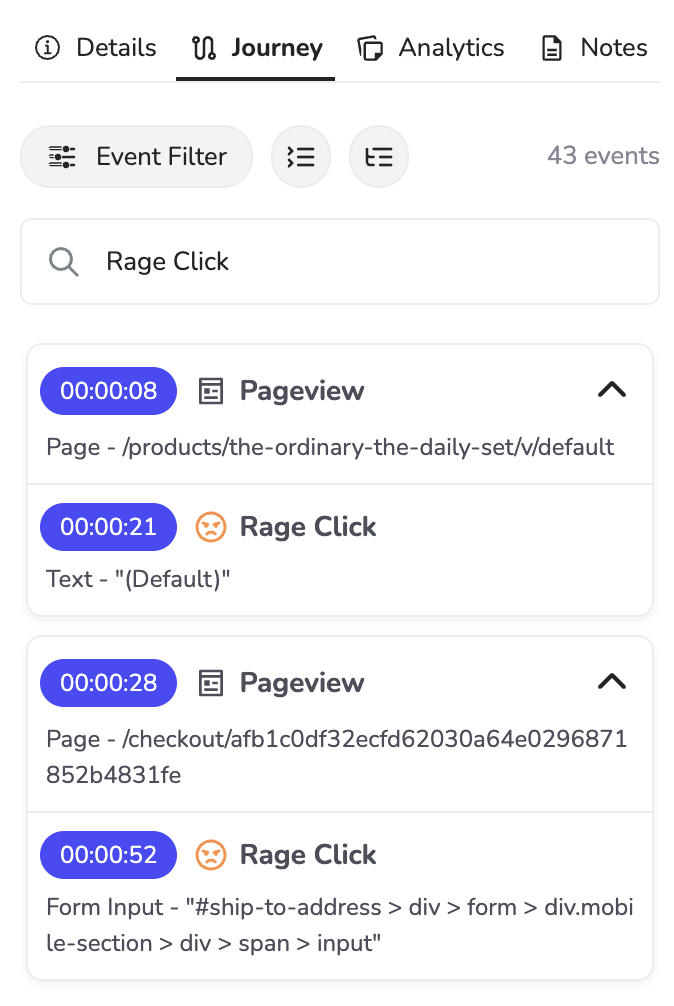674x1006 pixels.
Task: Jump to timestamp 00:00:08
Action: 108,391
